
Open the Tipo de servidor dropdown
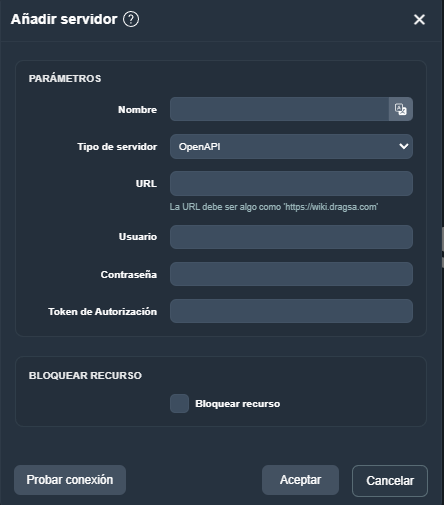coord(291,146)
